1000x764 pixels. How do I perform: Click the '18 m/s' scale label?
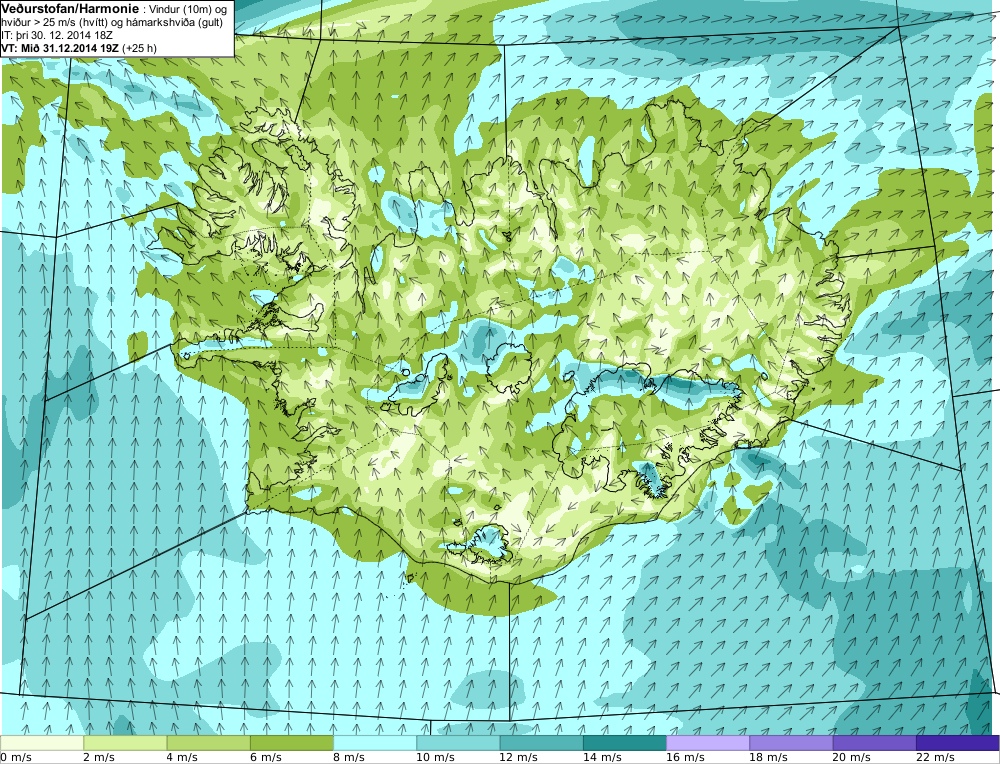tap(768, 757)
